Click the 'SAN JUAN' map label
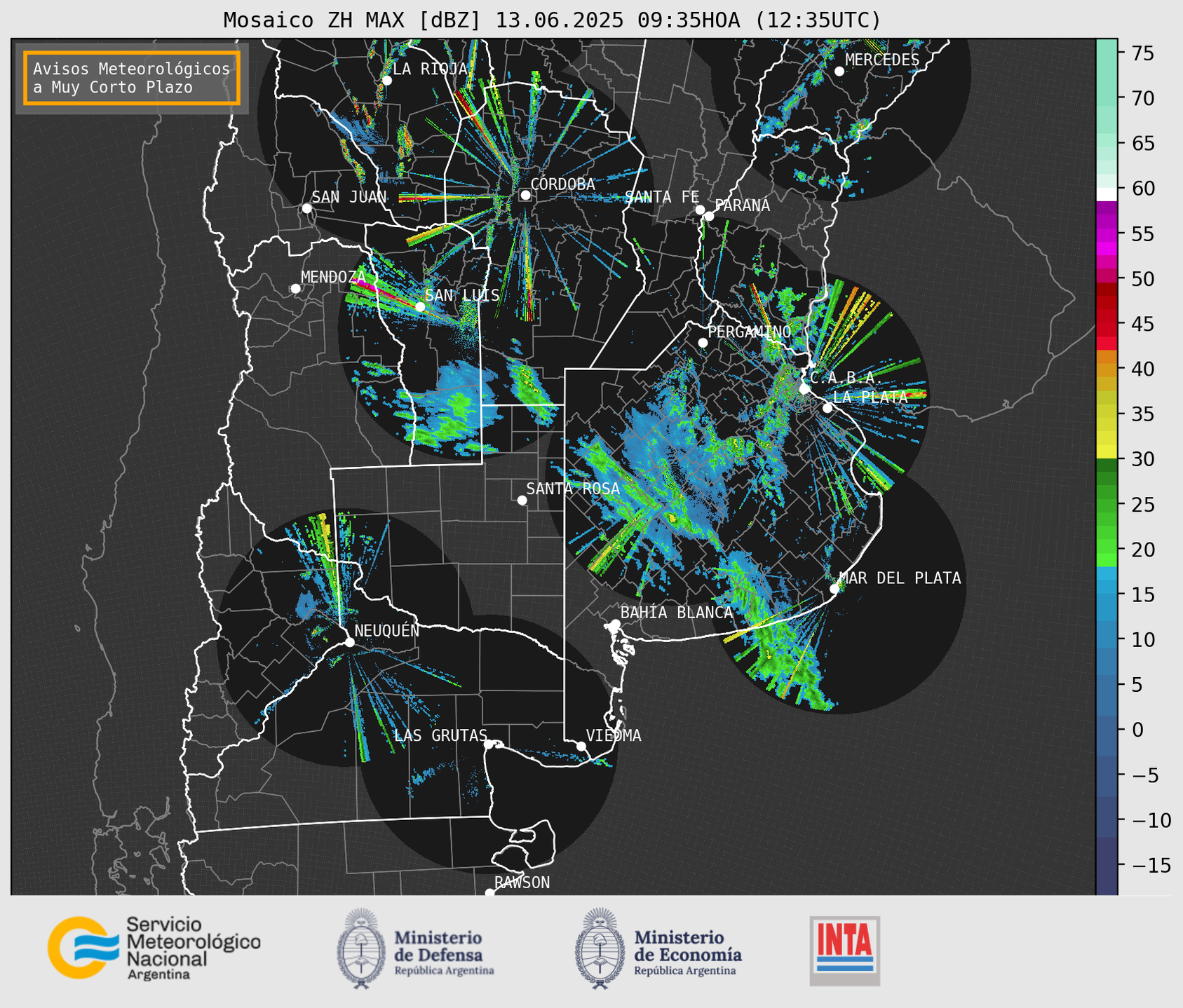This screenshot has height=1008, width=1183. coord(349,197)
